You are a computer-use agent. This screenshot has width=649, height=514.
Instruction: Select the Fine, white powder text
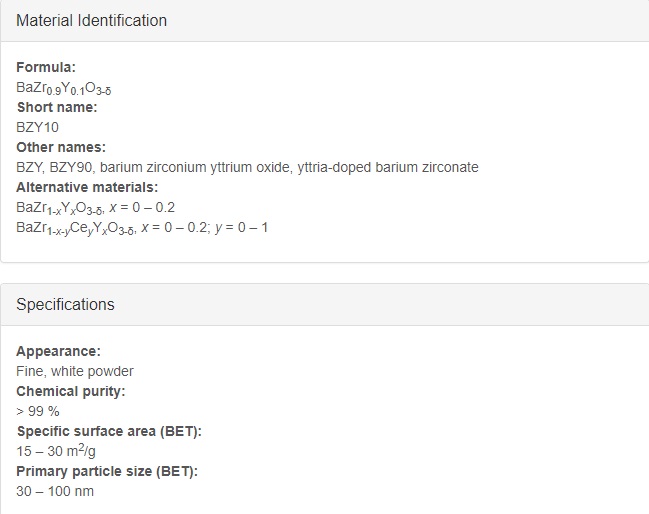pyautogui.click(x=75, y=371)
